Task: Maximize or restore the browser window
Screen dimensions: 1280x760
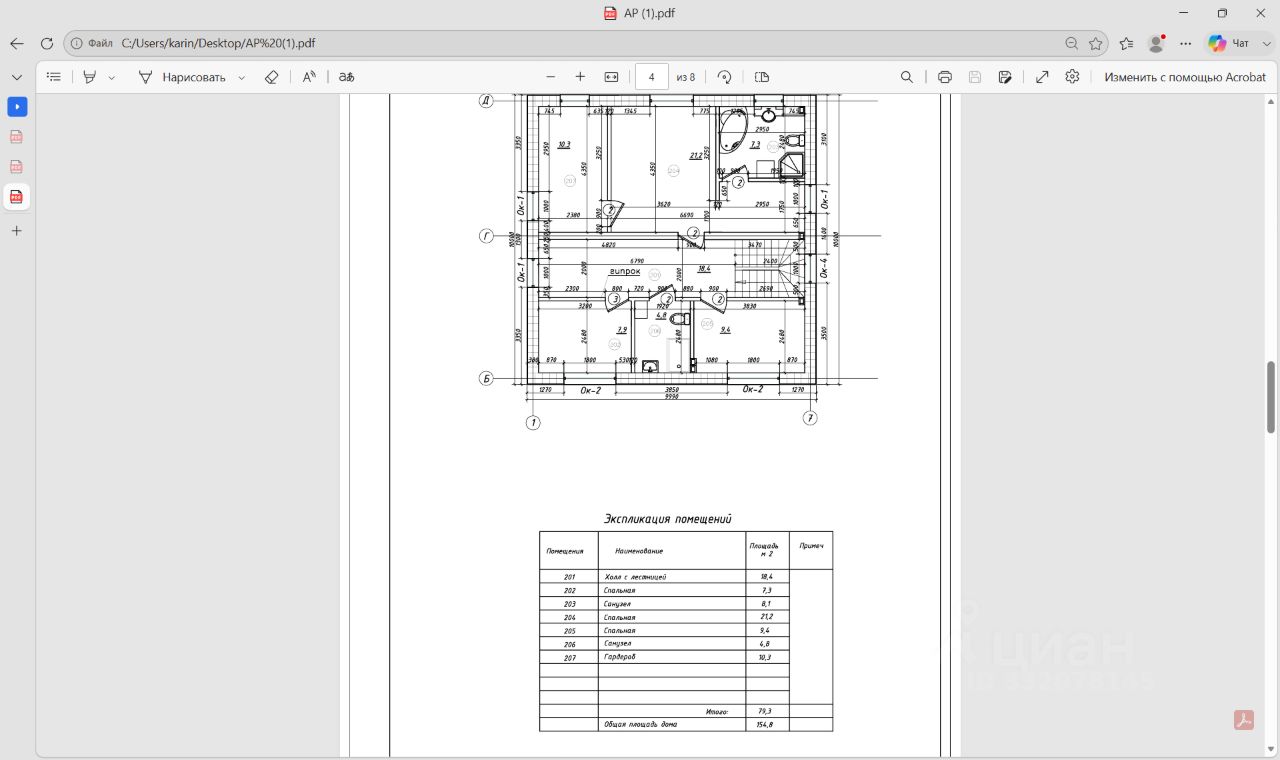Action: [1222, 13]
